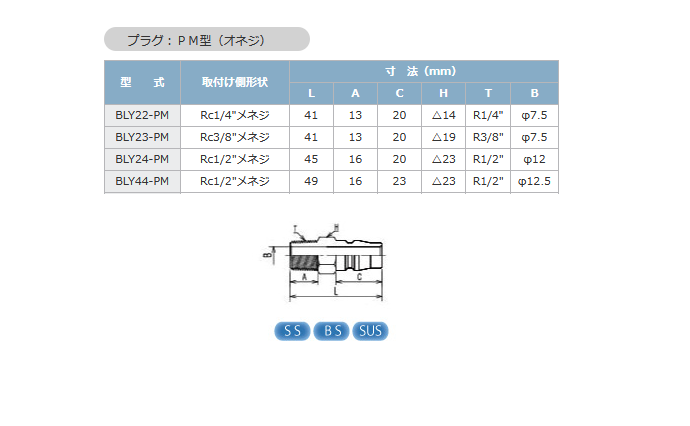Image resolution: width=690 pixels, height=426 pixels.
Task: Click the Rc1/4"メネジ cell
Action: [235, 116]
